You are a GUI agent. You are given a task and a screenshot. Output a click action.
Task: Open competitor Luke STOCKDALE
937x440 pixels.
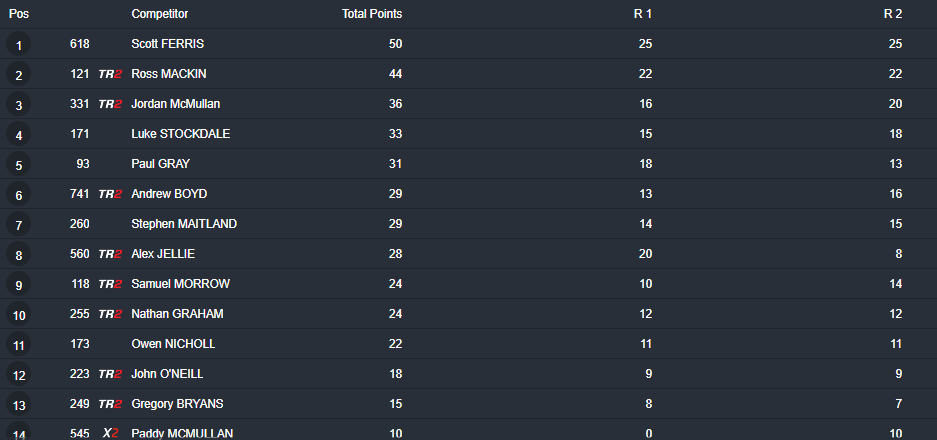[x=180, y=134]
